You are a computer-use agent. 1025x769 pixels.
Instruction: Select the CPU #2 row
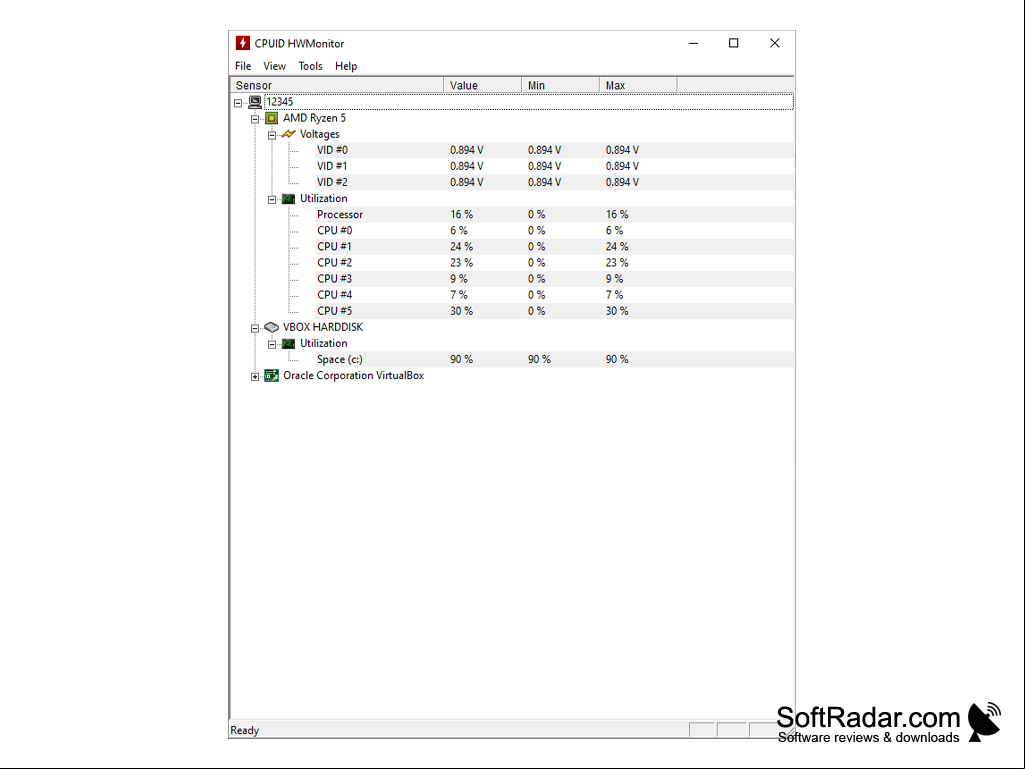point(554,263)
